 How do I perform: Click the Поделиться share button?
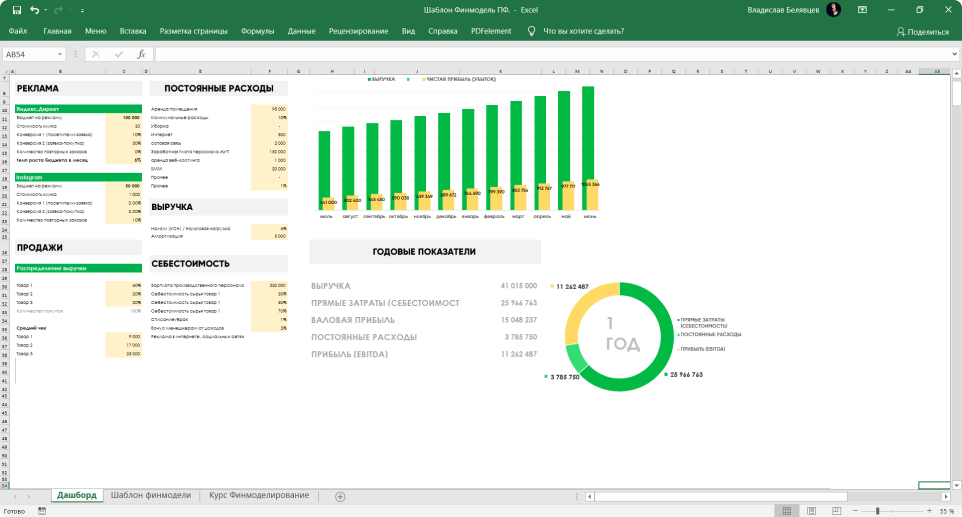pyautogui.click(x=922, y=31)
